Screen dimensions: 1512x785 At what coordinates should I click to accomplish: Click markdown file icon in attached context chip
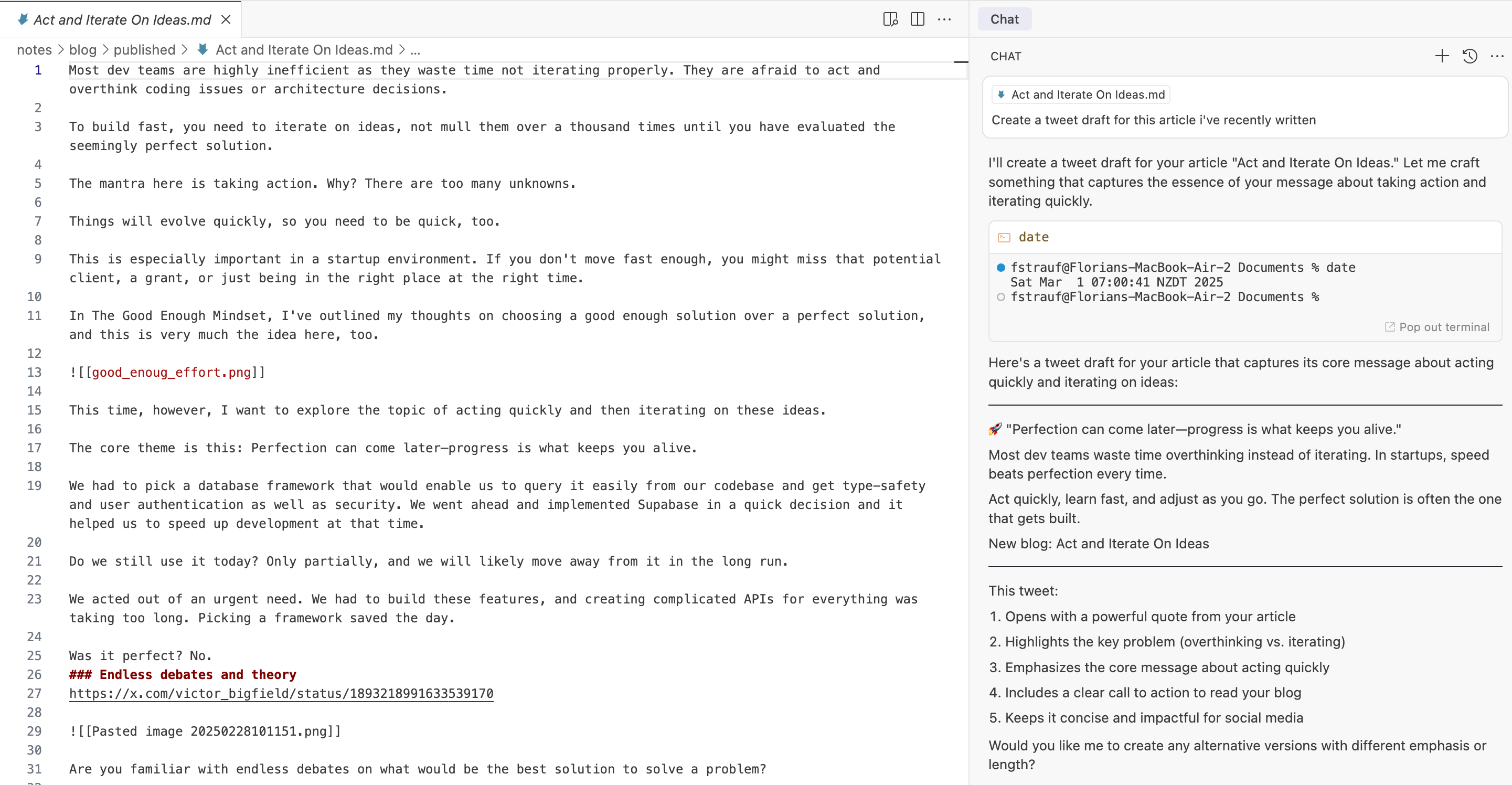[1001, 94]
